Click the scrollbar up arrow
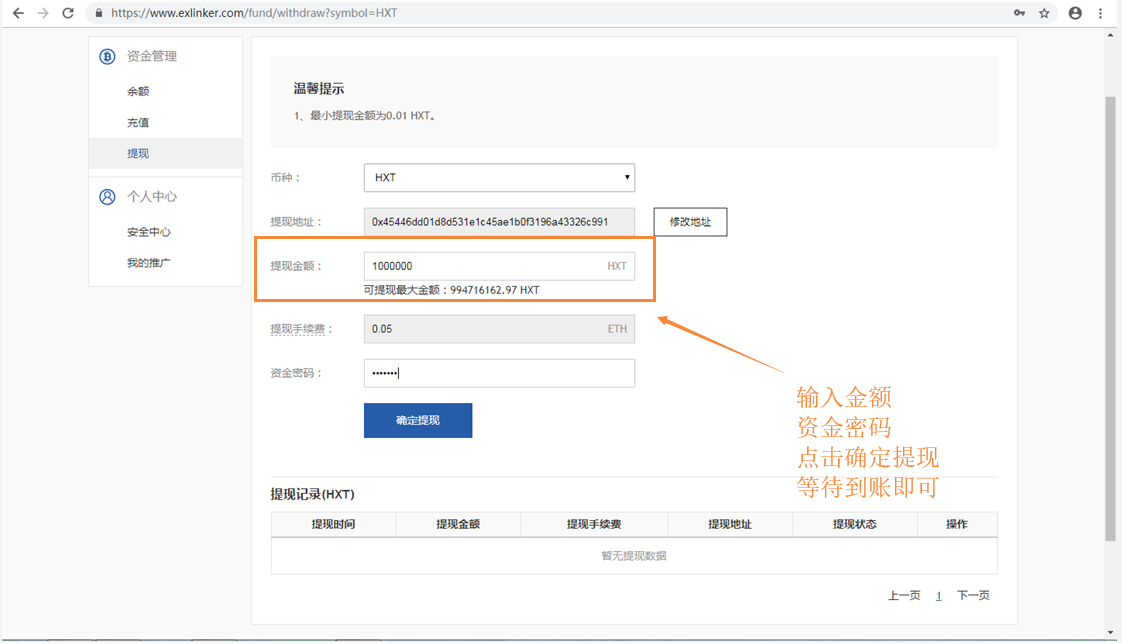 coord(1110,34)
